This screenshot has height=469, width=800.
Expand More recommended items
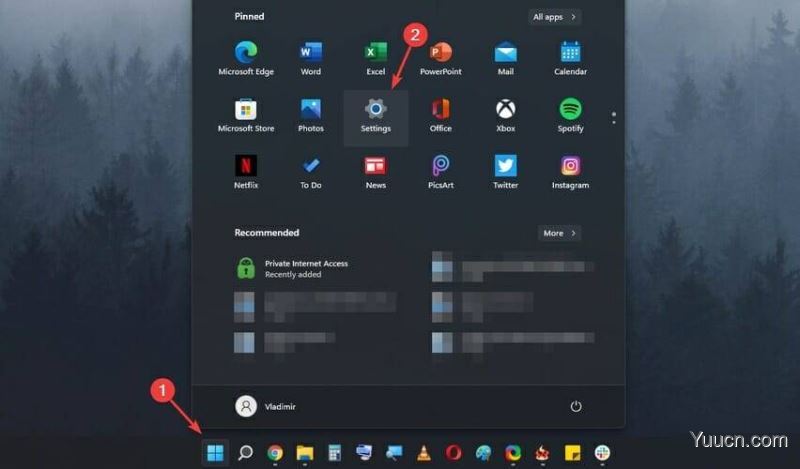click(559, 233)
